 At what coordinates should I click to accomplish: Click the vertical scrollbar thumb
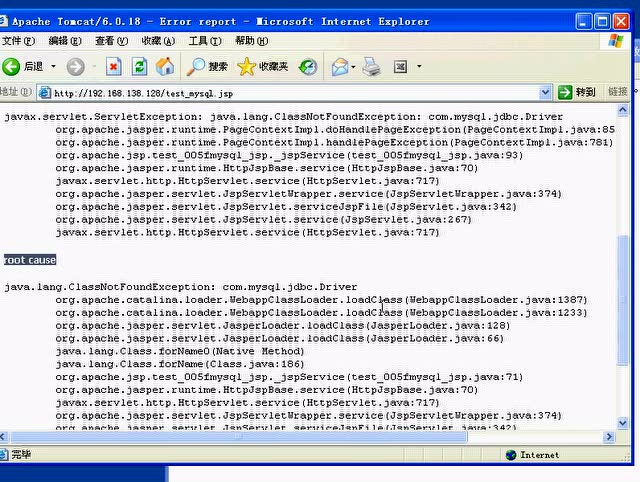pos(622,300)
